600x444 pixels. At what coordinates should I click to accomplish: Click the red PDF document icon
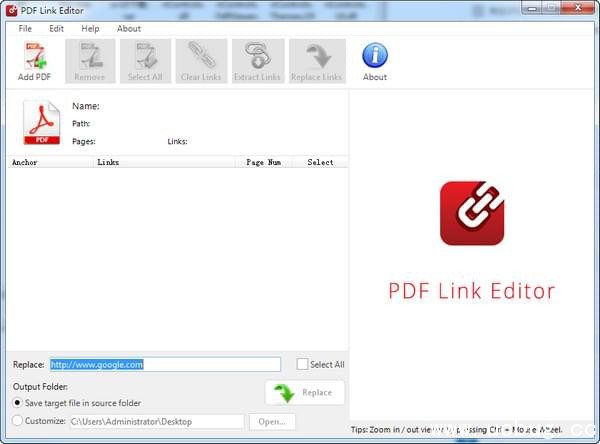point(42,122)
